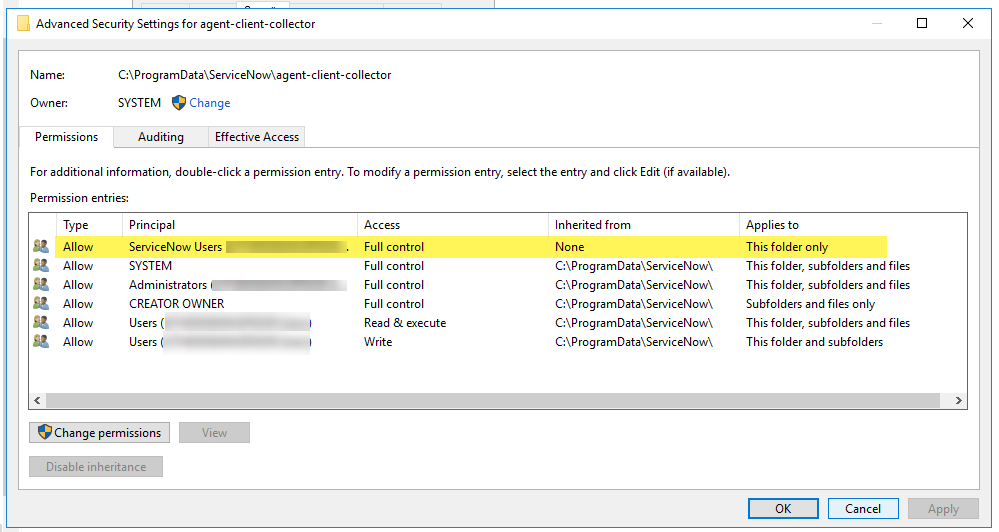
Task: Select the group icon of ServiceNow Users row
Action: tap(41, 247)
